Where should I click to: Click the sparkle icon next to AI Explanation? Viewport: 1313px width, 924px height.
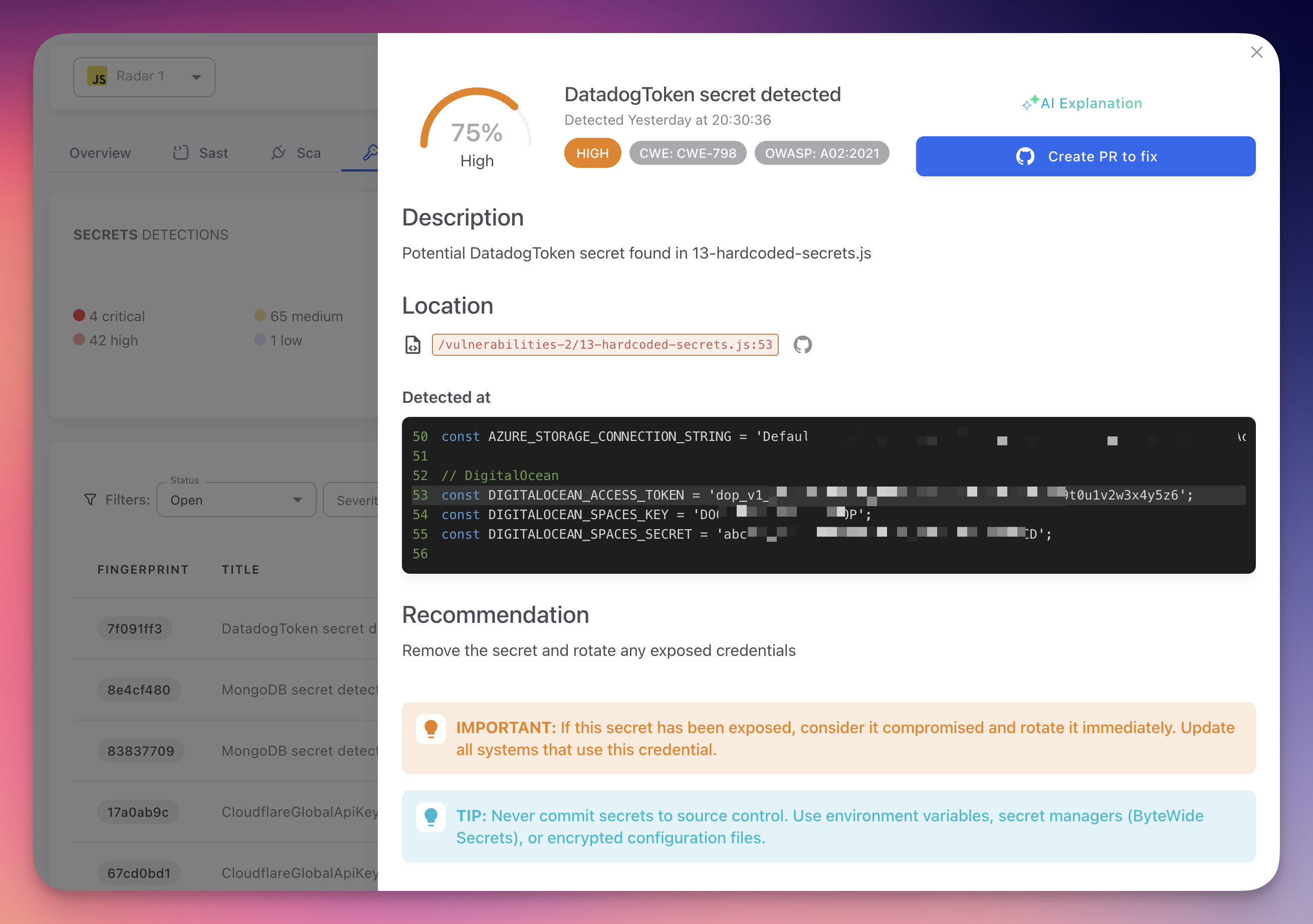(x=1031, y=101)
